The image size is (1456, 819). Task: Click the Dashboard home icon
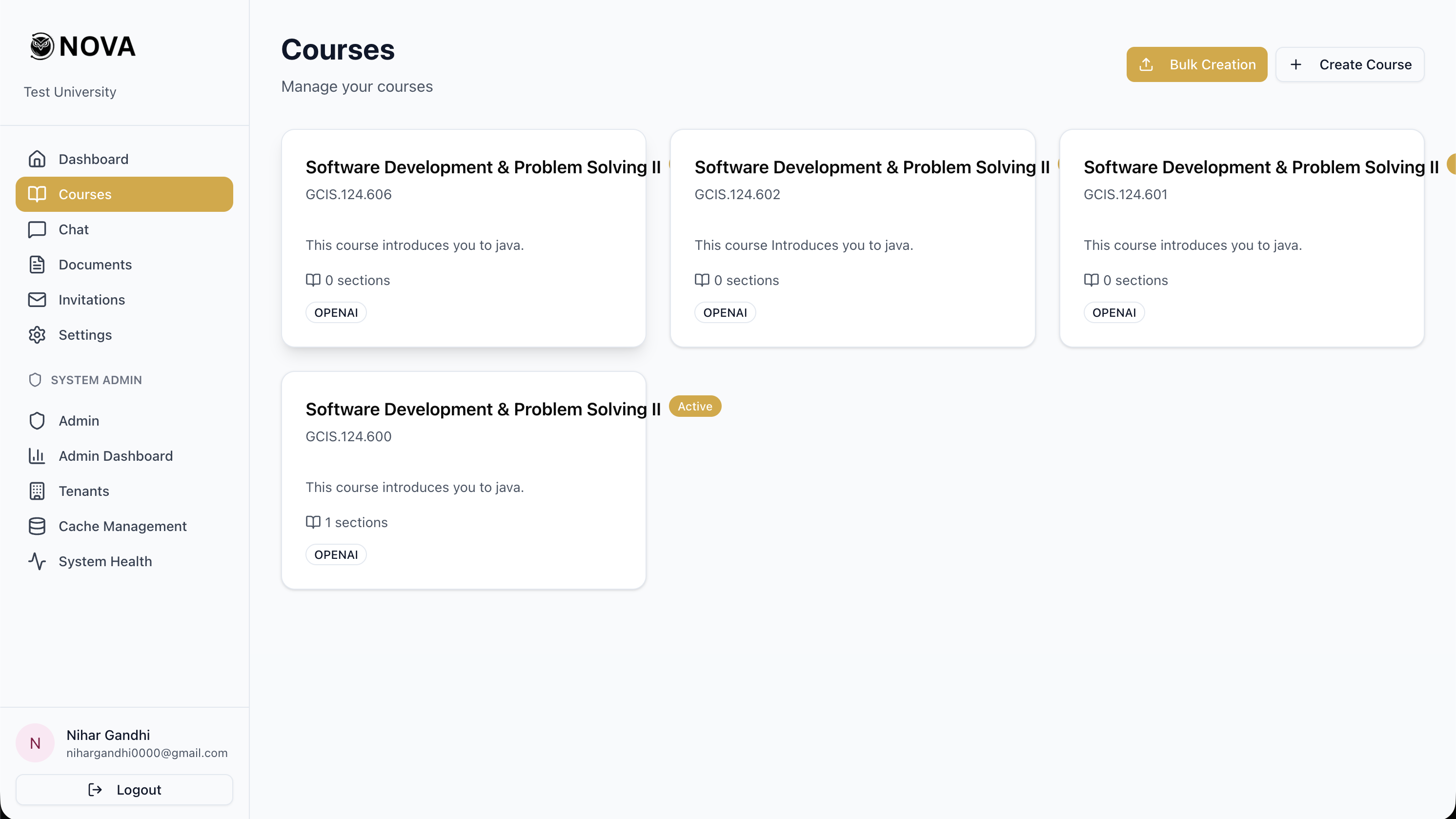coord(37,159)
